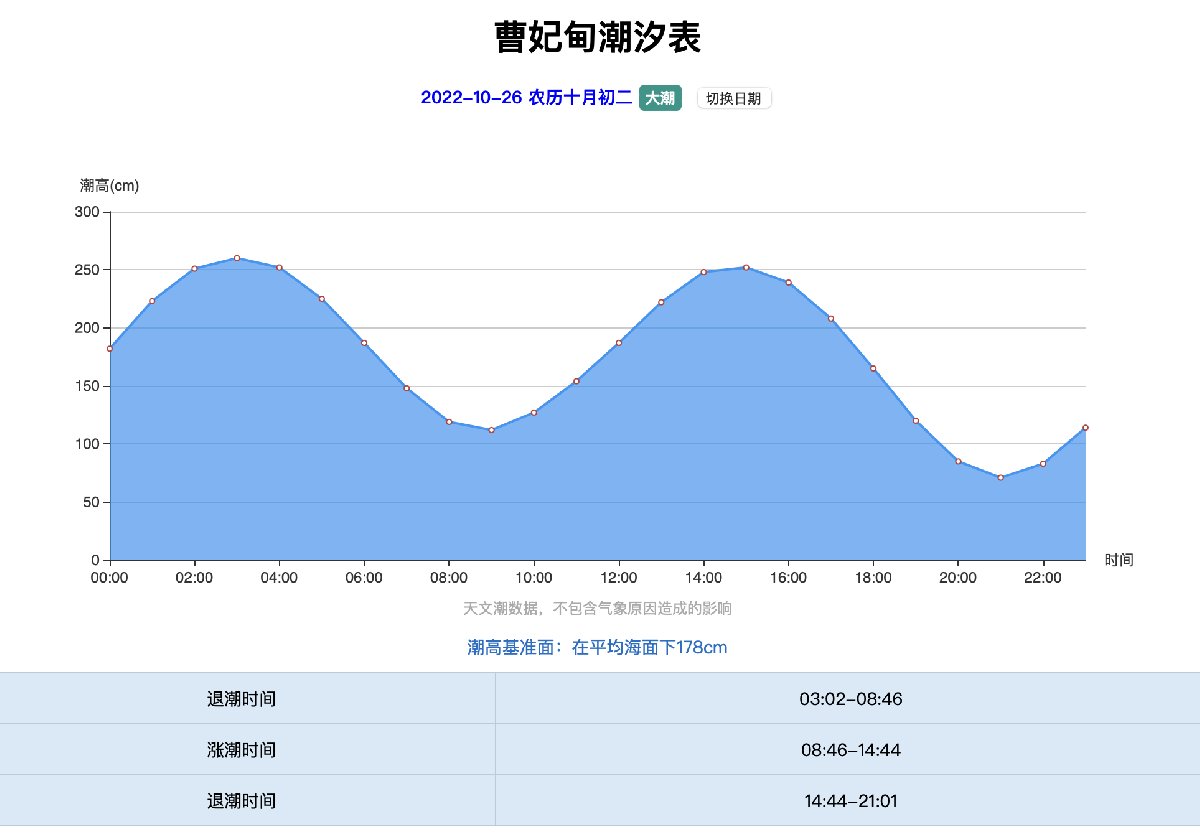Select the 18:00 data point on curve
This screenshot has height=835, width=1200.
coord(873,368)
